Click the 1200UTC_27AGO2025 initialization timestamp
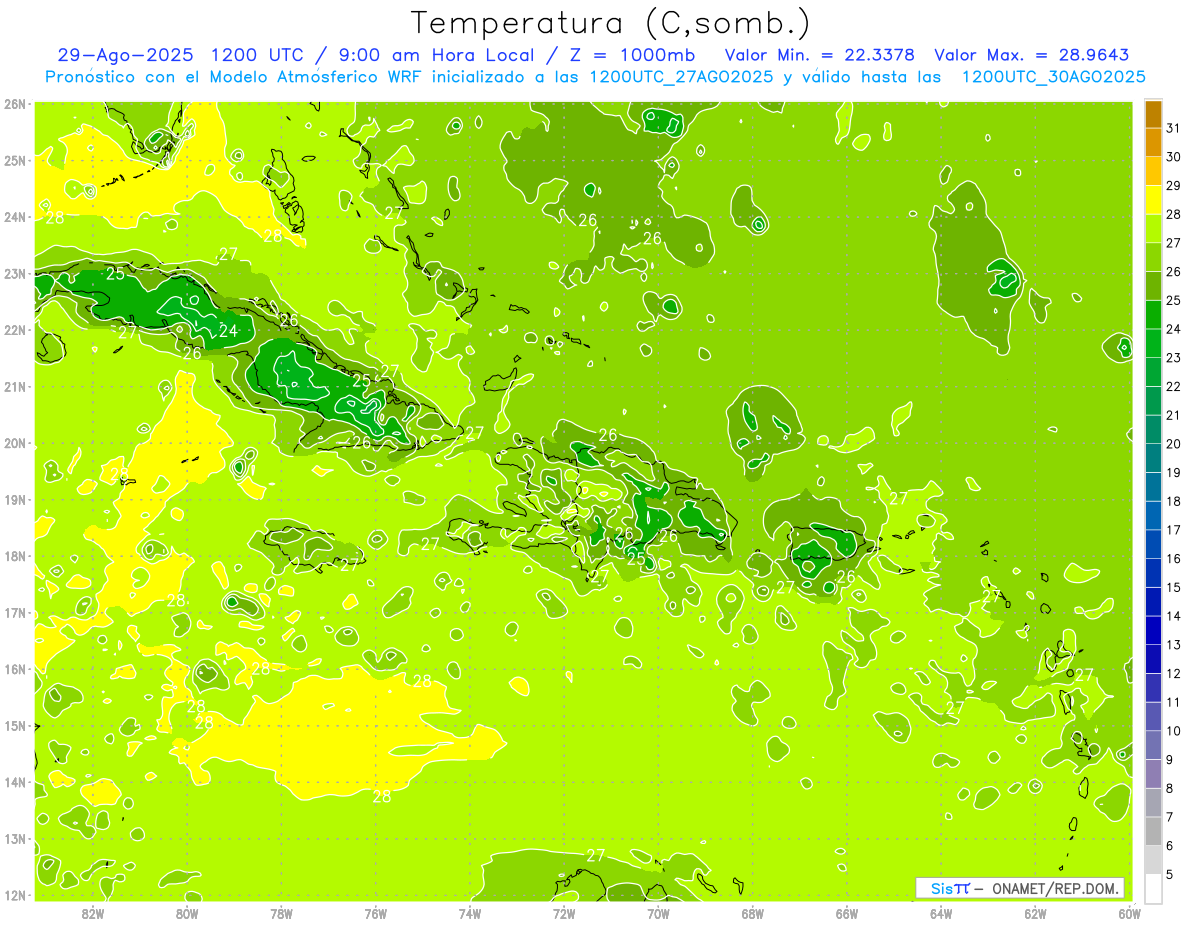Screen dimensions: 1200x927 tap(681, 77)
